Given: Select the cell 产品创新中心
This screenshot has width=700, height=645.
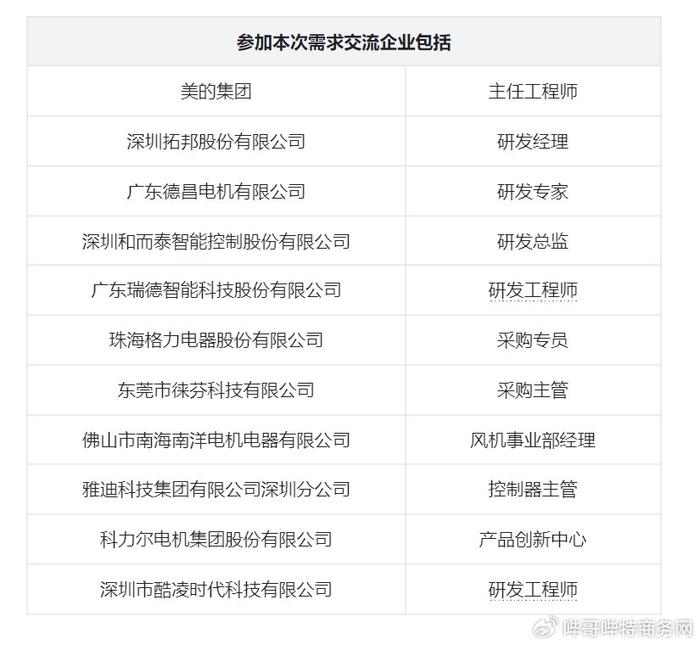Looking at the screenshot, I should coord(533,539).
